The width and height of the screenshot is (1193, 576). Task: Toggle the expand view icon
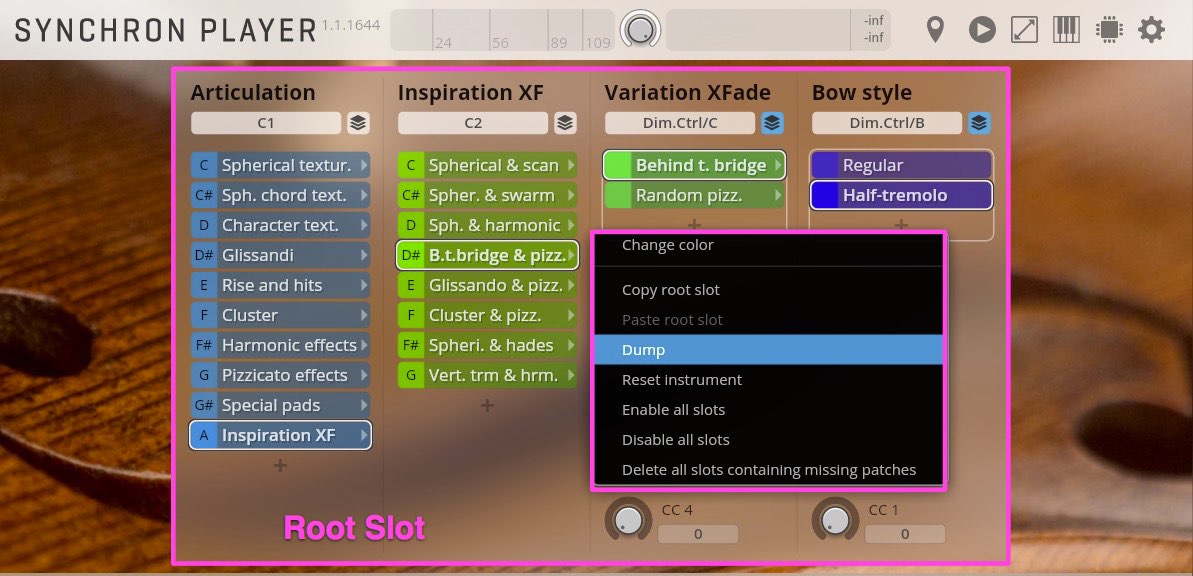click(1024, 30)
